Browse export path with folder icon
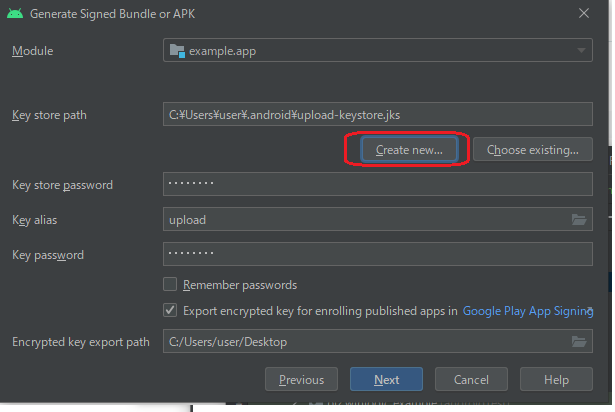Screen dimensions: 615x412 click(579, 342)
